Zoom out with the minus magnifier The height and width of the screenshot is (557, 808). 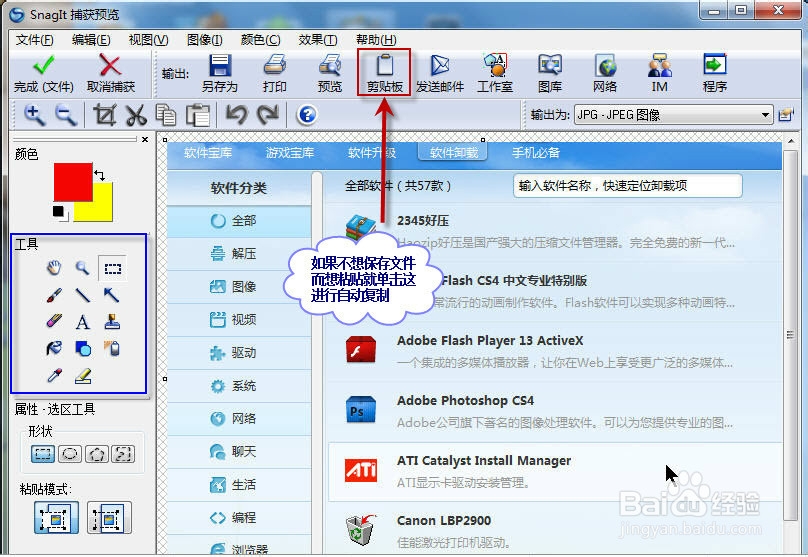point(66,115)
